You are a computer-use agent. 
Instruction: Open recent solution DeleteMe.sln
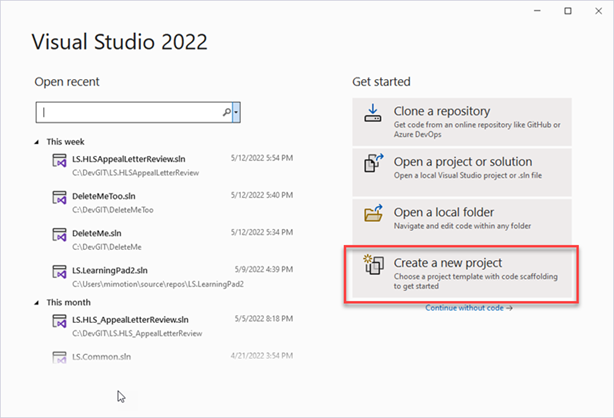97,233
